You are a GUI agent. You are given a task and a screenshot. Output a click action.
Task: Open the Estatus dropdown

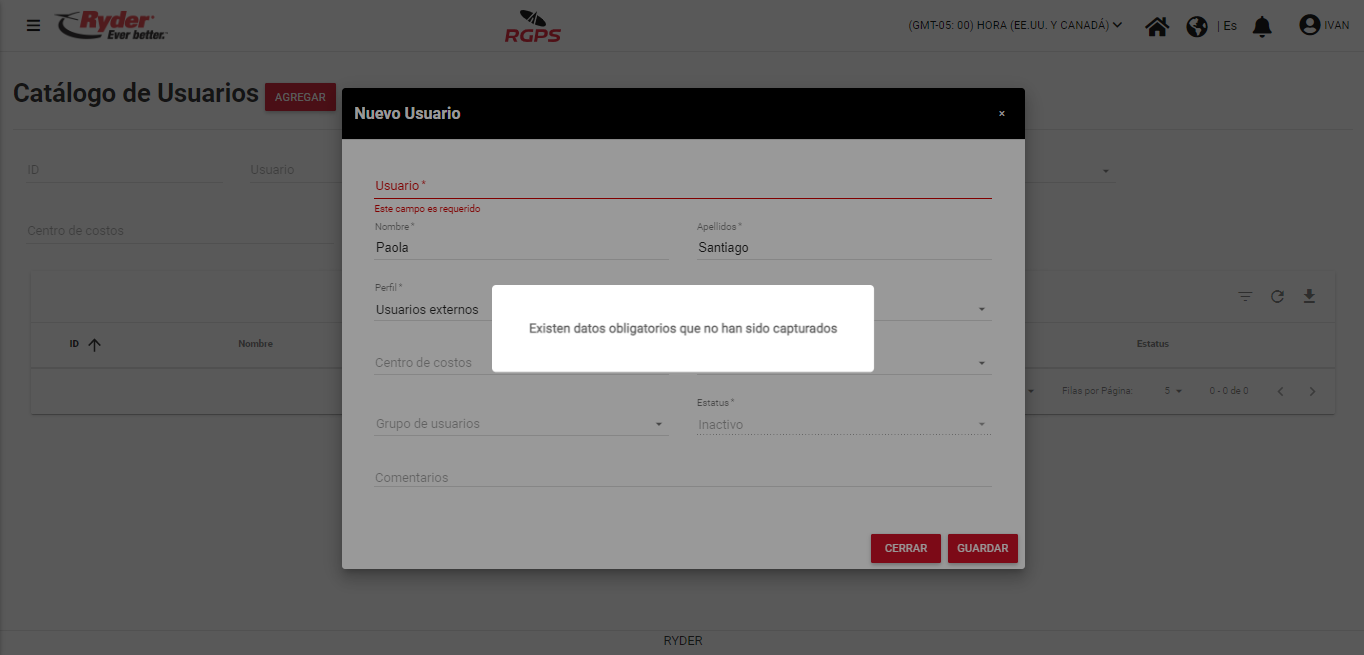click(x=843, y=424)
